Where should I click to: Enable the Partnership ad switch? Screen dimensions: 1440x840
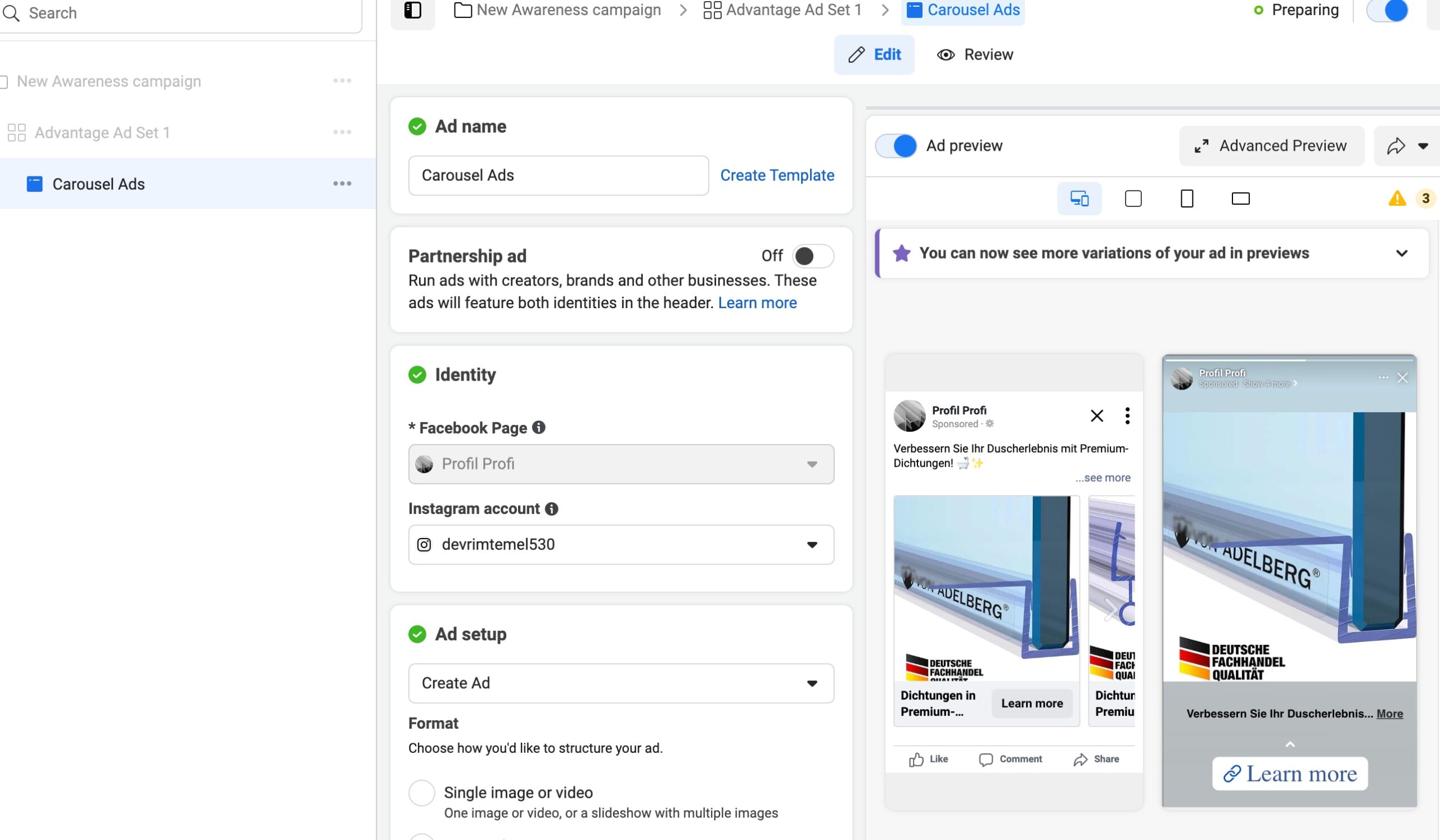click(x=813, y=256)
